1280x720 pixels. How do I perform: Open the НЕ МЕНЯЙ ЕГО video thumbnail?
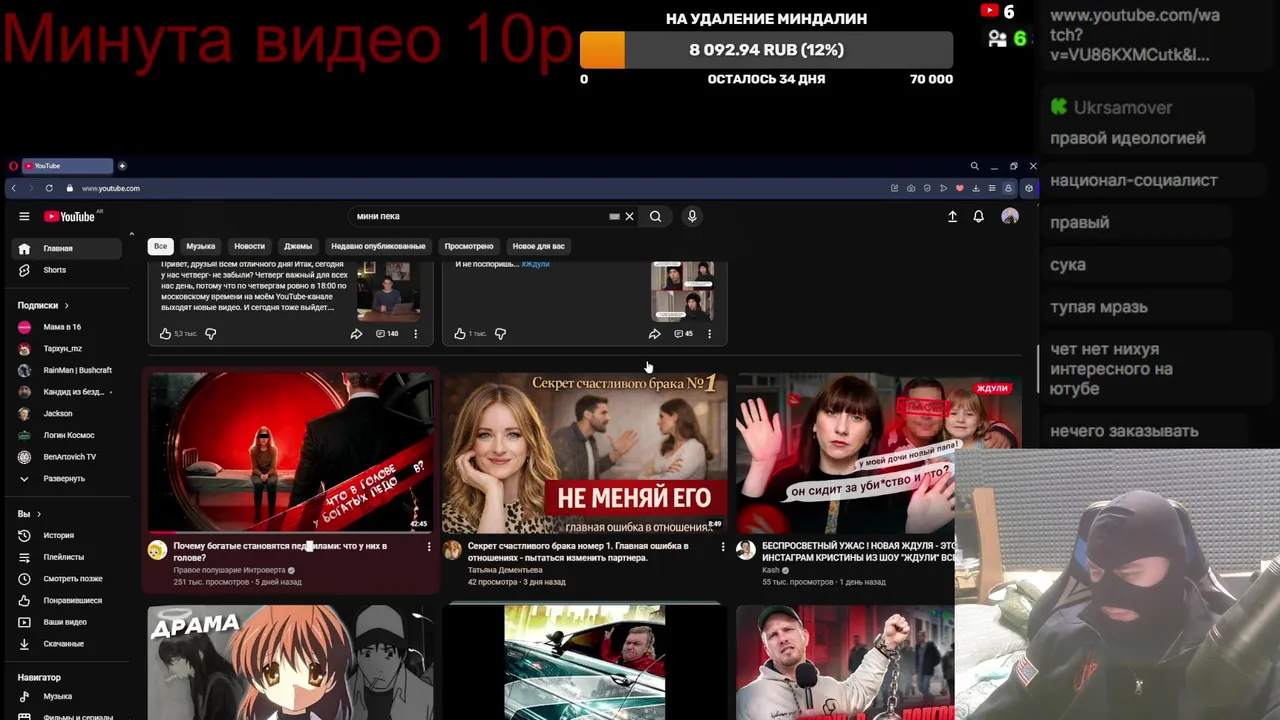pyautogui.click(x=584, y=453)
